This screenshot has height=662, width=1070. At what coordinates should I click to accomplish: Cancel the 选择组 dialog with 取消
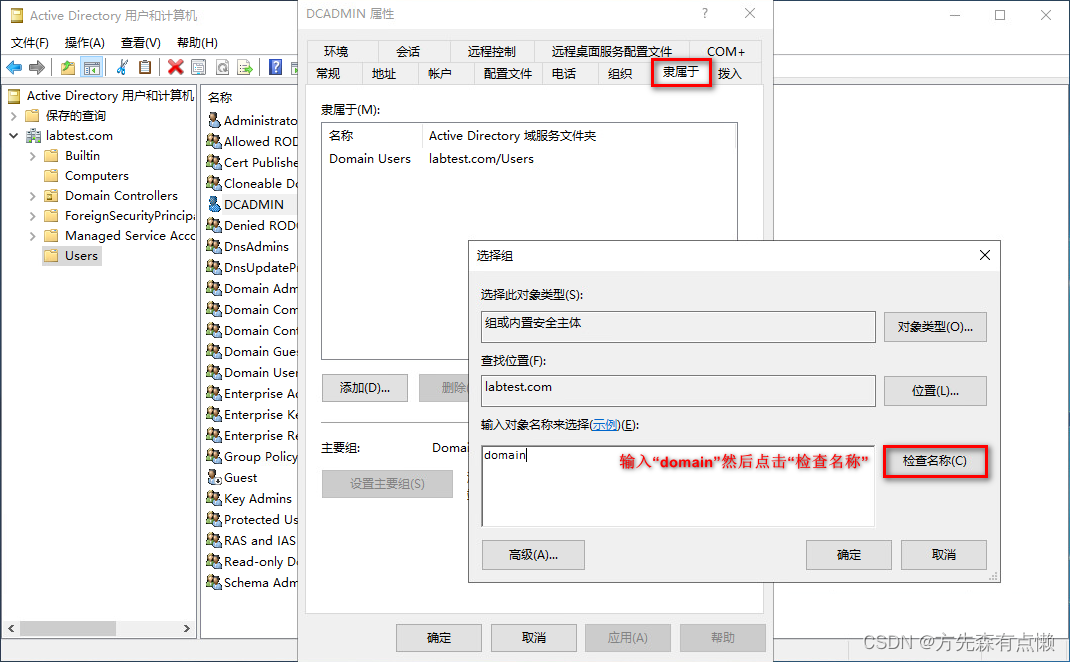tap(944, 555)
